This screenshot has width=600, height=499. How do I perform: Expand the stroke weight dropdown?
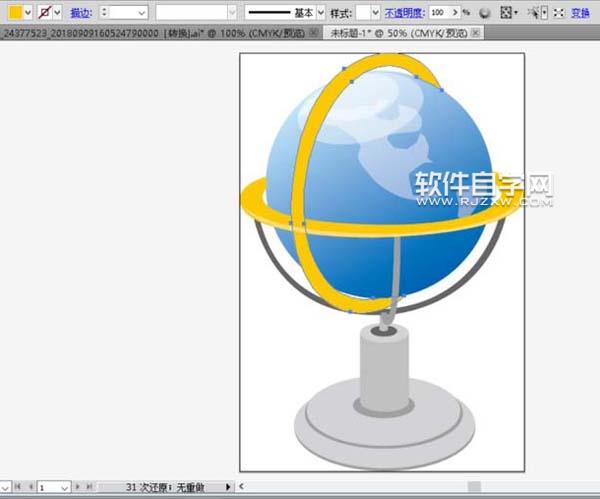(142, 13)
